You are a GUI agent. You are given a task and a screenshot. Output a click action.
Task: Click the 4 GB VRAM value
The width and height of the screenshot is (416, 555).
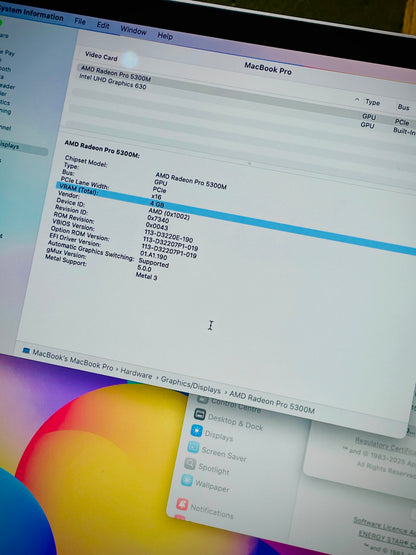coord(157,204)
